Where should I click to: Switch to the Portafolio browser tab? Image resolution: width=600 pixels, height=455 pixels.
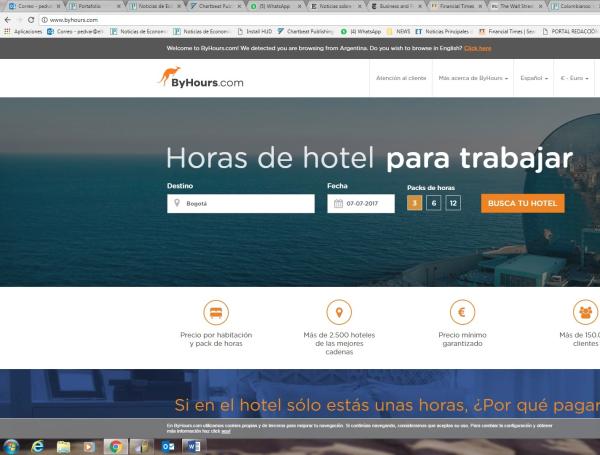pyautogui.click(x=95, y=6)
